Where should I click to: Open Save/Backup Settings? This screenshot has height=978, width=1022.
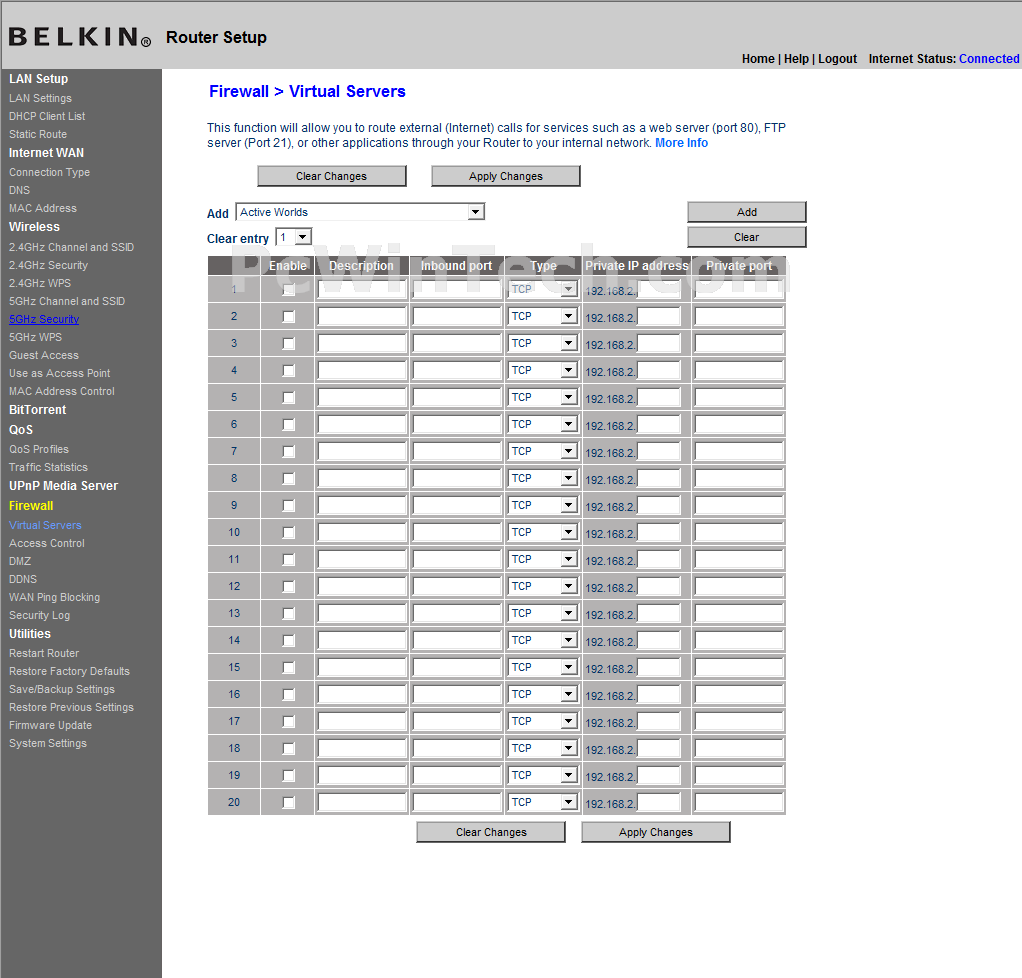coord(62,689)
